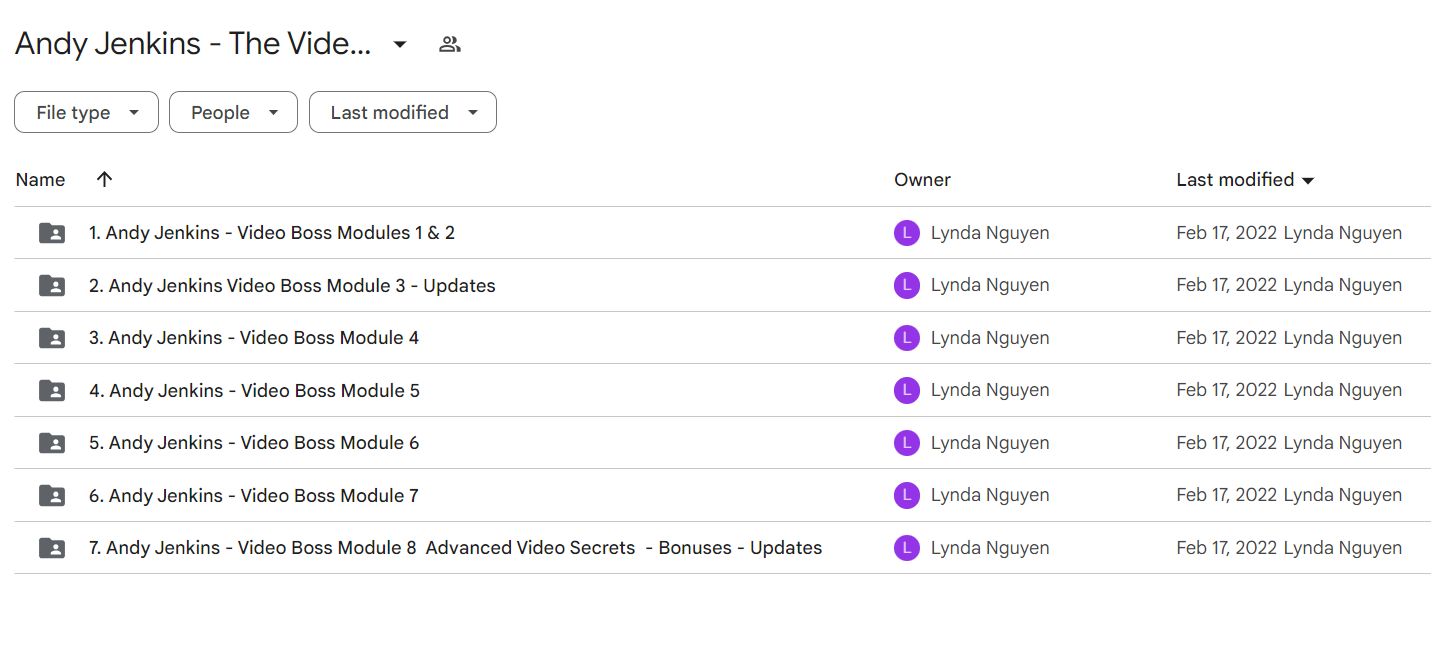Open the File type filter

point(86,112)
